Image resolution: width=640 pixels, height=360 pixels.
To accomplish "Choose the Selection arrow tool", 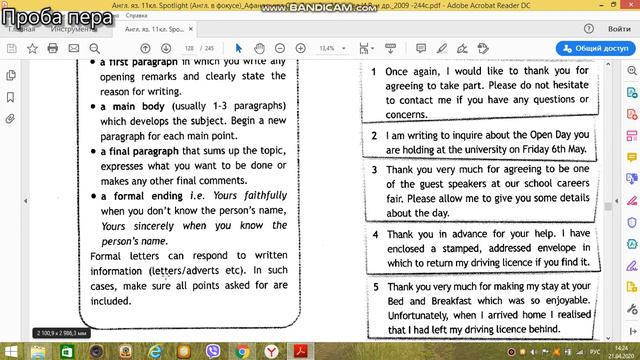I will (239, 49).
